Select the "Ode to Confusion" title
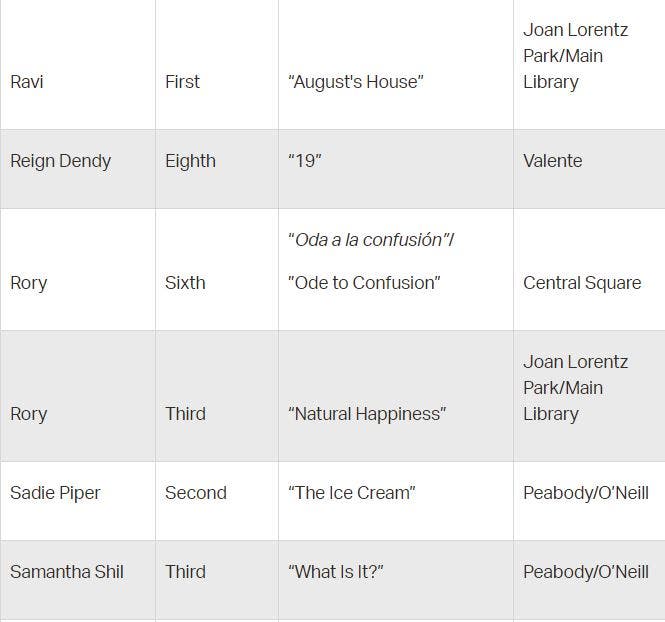665x622 pixels. (x=364, y=283)
